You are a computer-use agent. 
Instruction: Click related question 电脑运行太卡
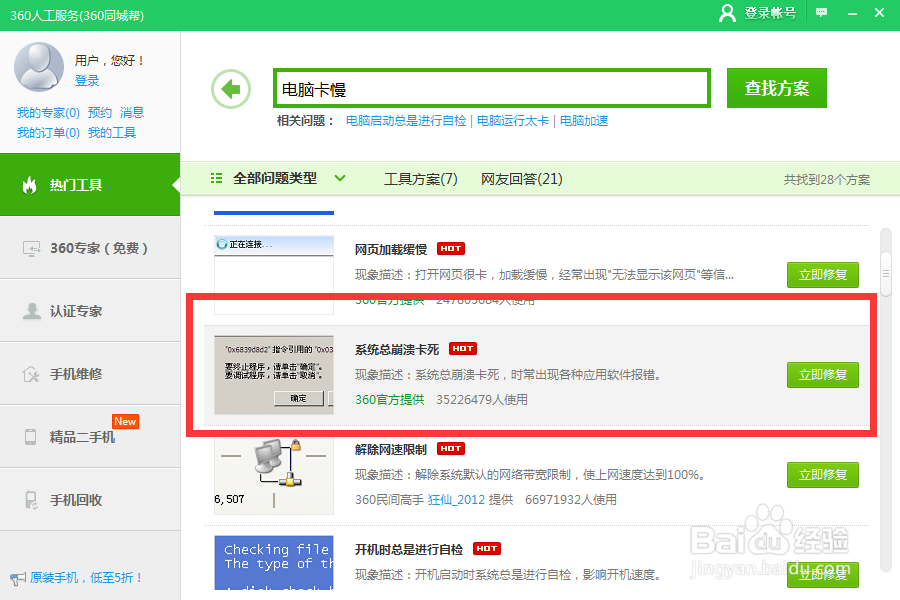point(513,121)
